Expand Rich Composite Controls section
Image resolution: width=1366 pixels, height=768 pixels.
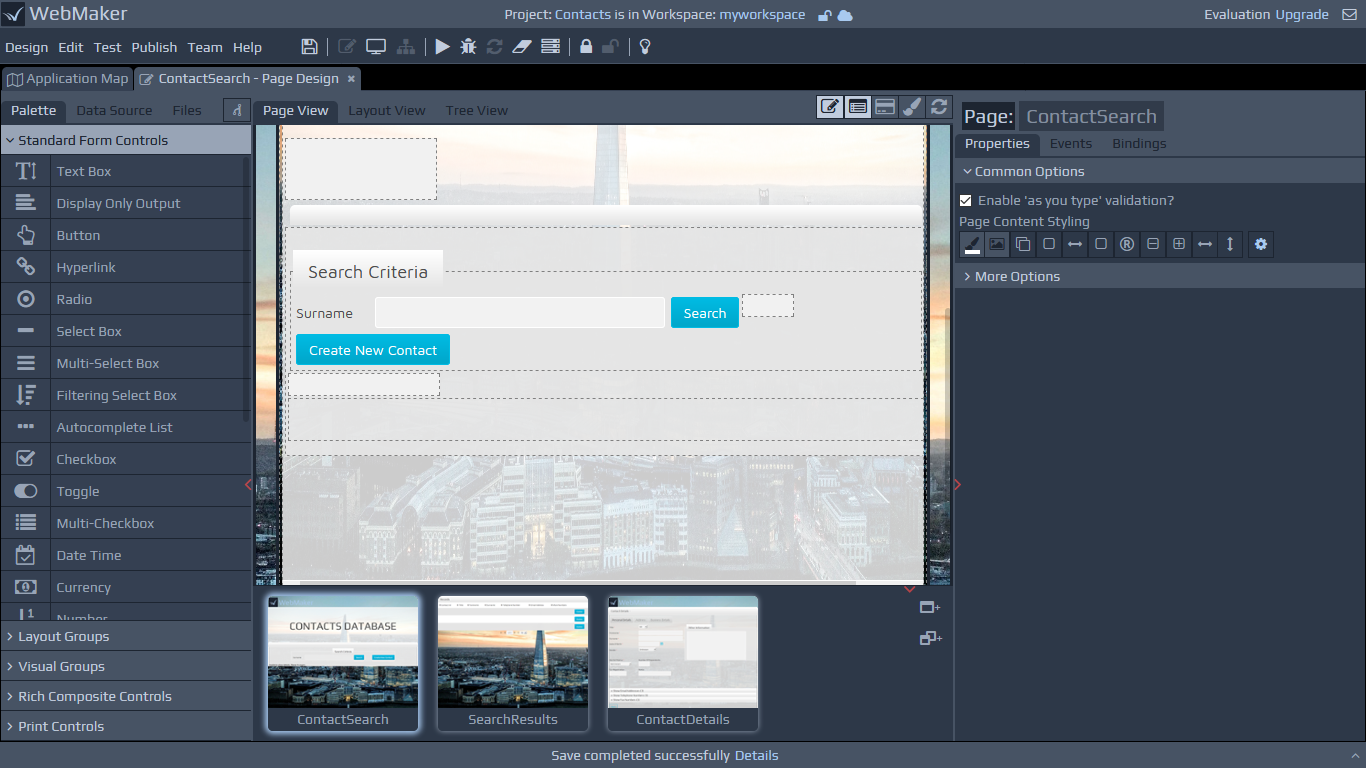(x=126, y=696)
